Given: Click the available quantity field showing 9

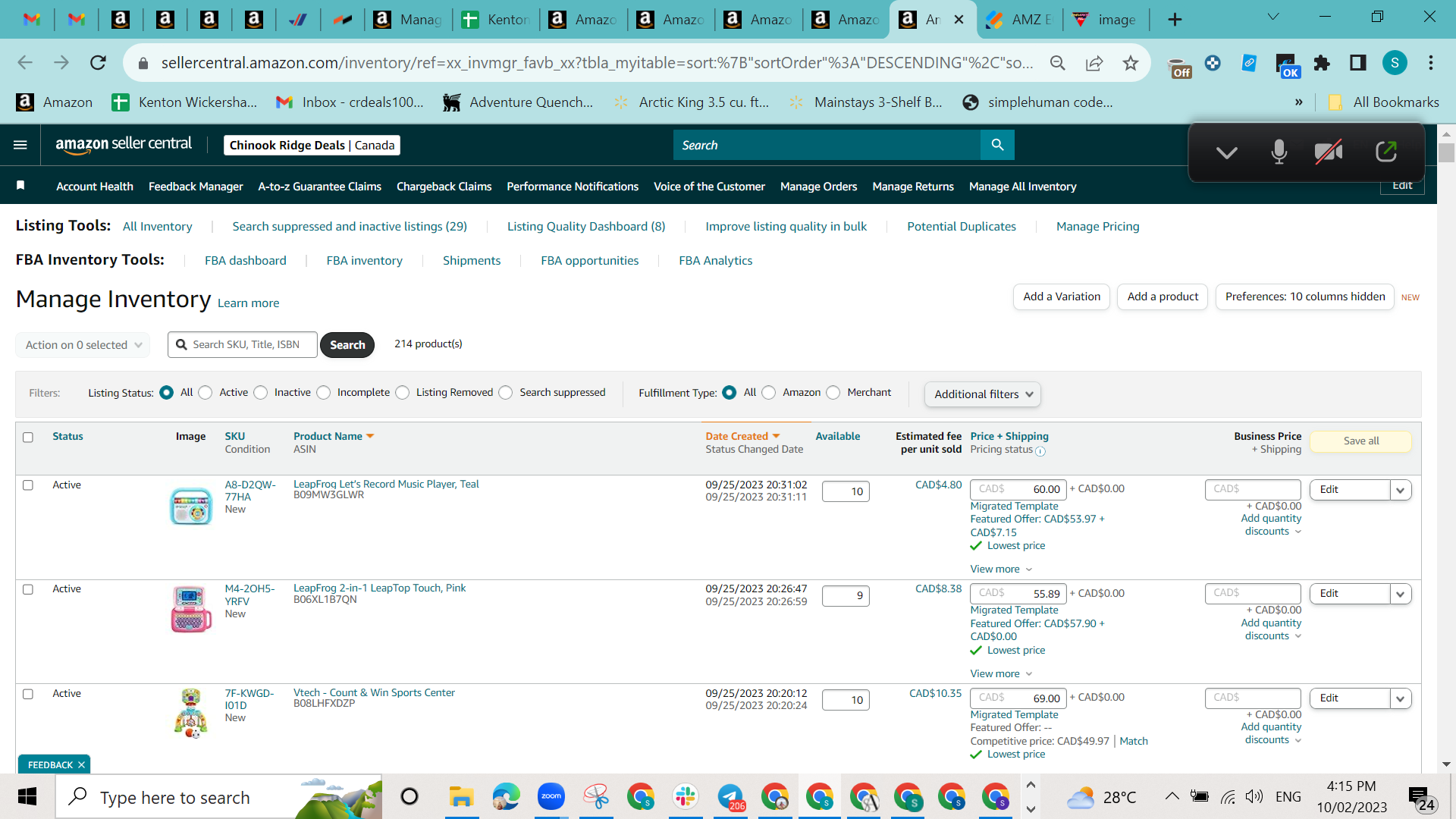Looking at the screenshot, I should point(846,596).
